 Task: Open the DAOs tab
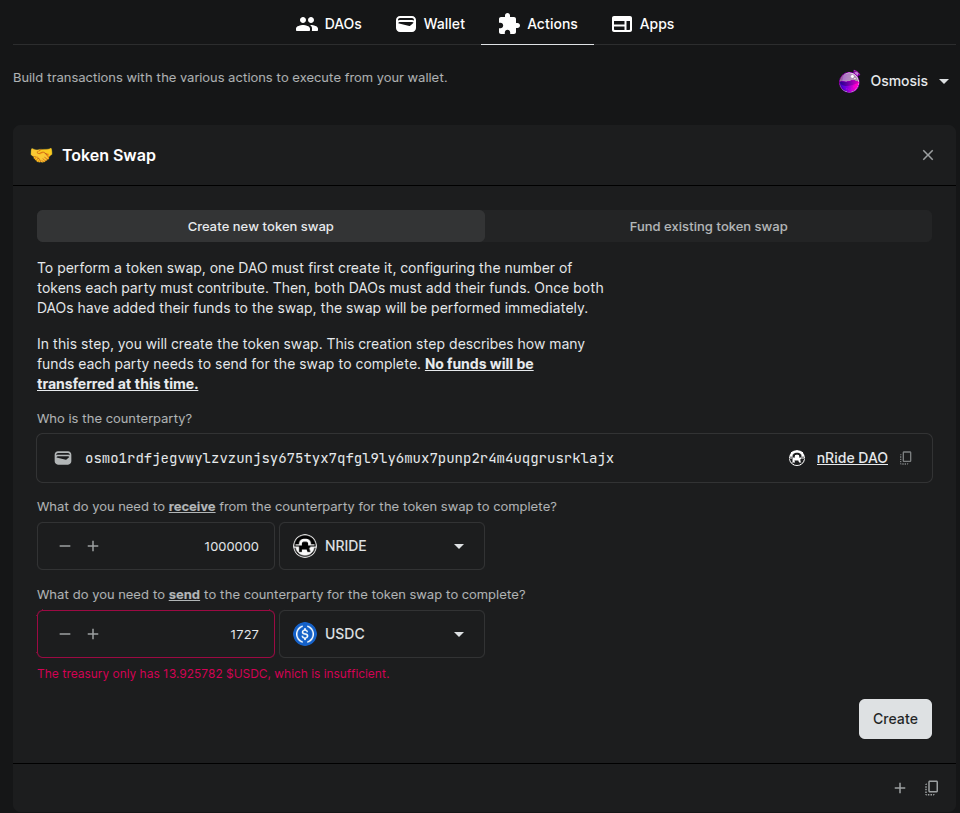click(x=329, y=24)
